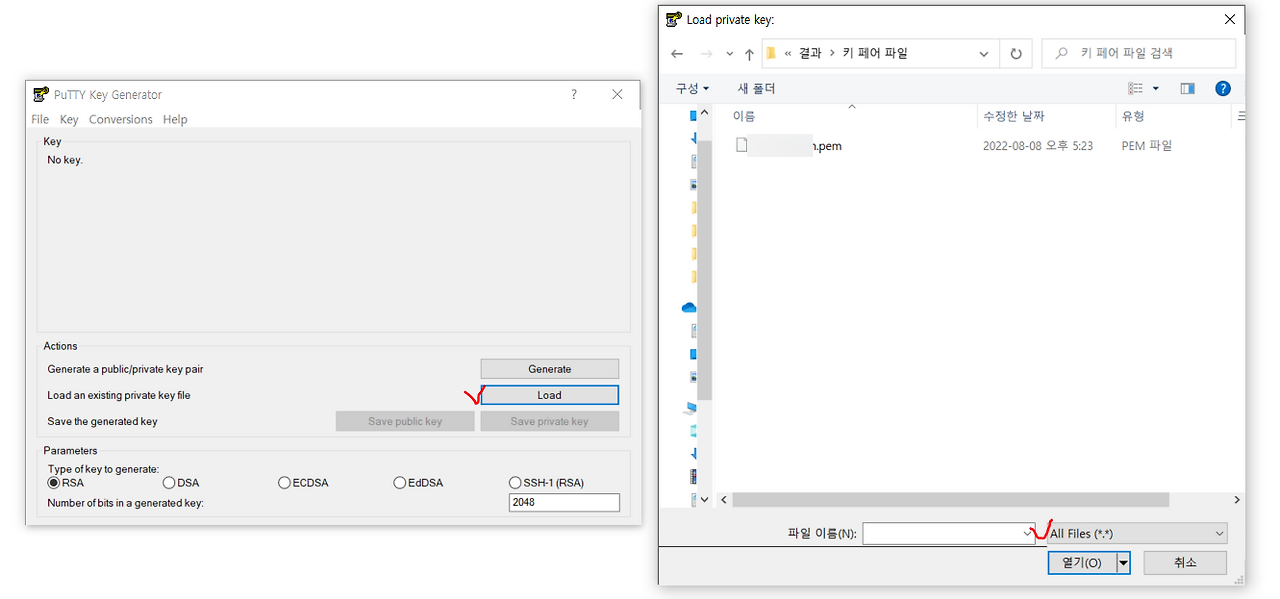Sort by the 유형 column header
Screen dimensions: 1280x599
1133,116
